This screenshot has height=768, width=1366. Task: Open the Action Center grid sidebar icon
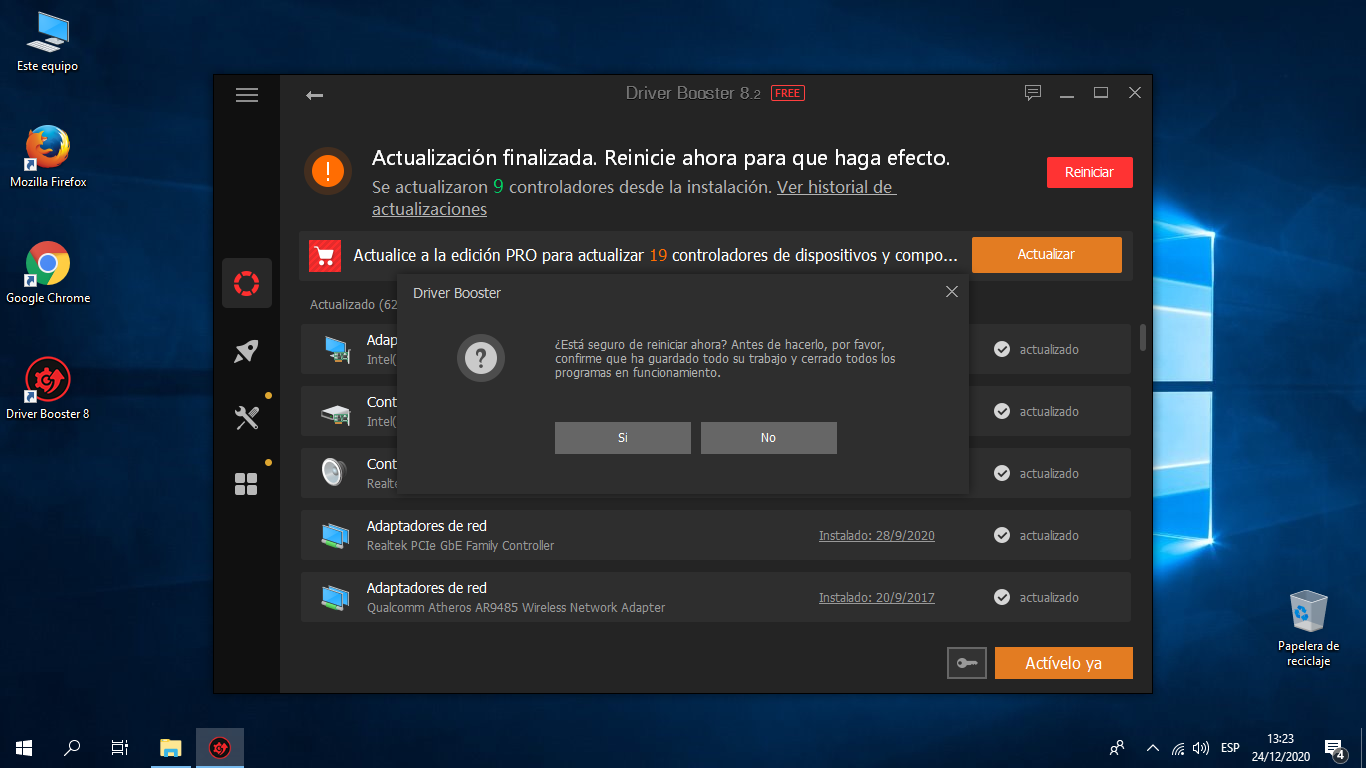246,485
